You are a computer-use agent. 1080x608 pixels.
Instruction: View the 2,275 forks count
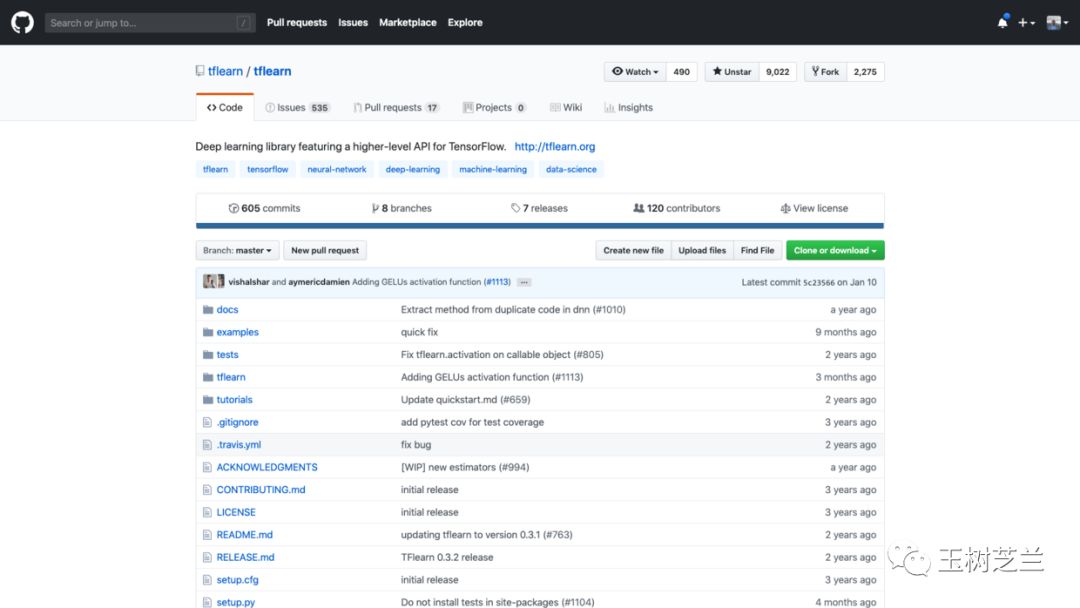click(865, 72)
